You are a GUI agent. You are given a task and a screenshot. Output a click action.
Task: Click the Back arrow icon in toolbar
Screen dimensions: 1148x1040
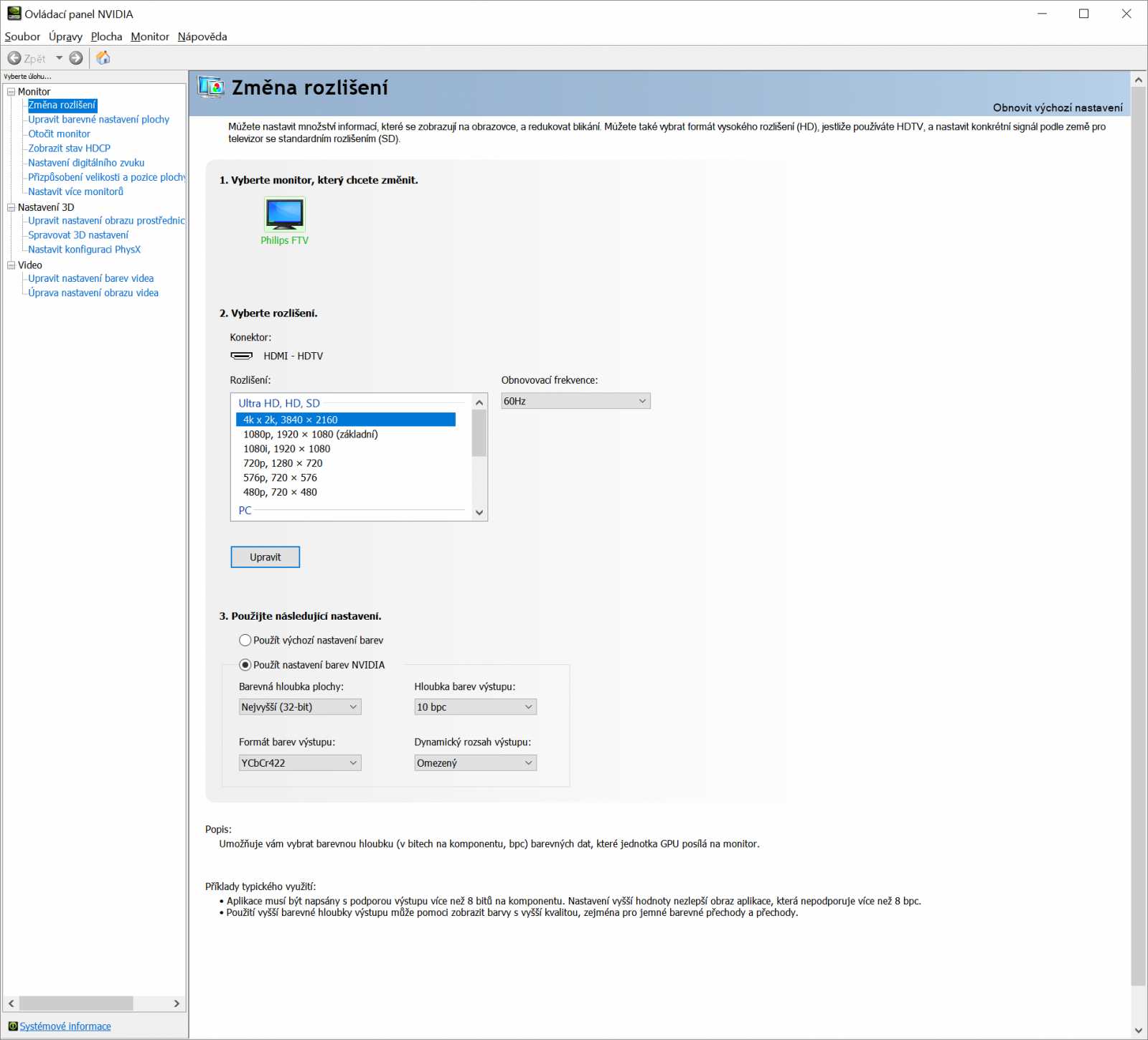point(14,58)
